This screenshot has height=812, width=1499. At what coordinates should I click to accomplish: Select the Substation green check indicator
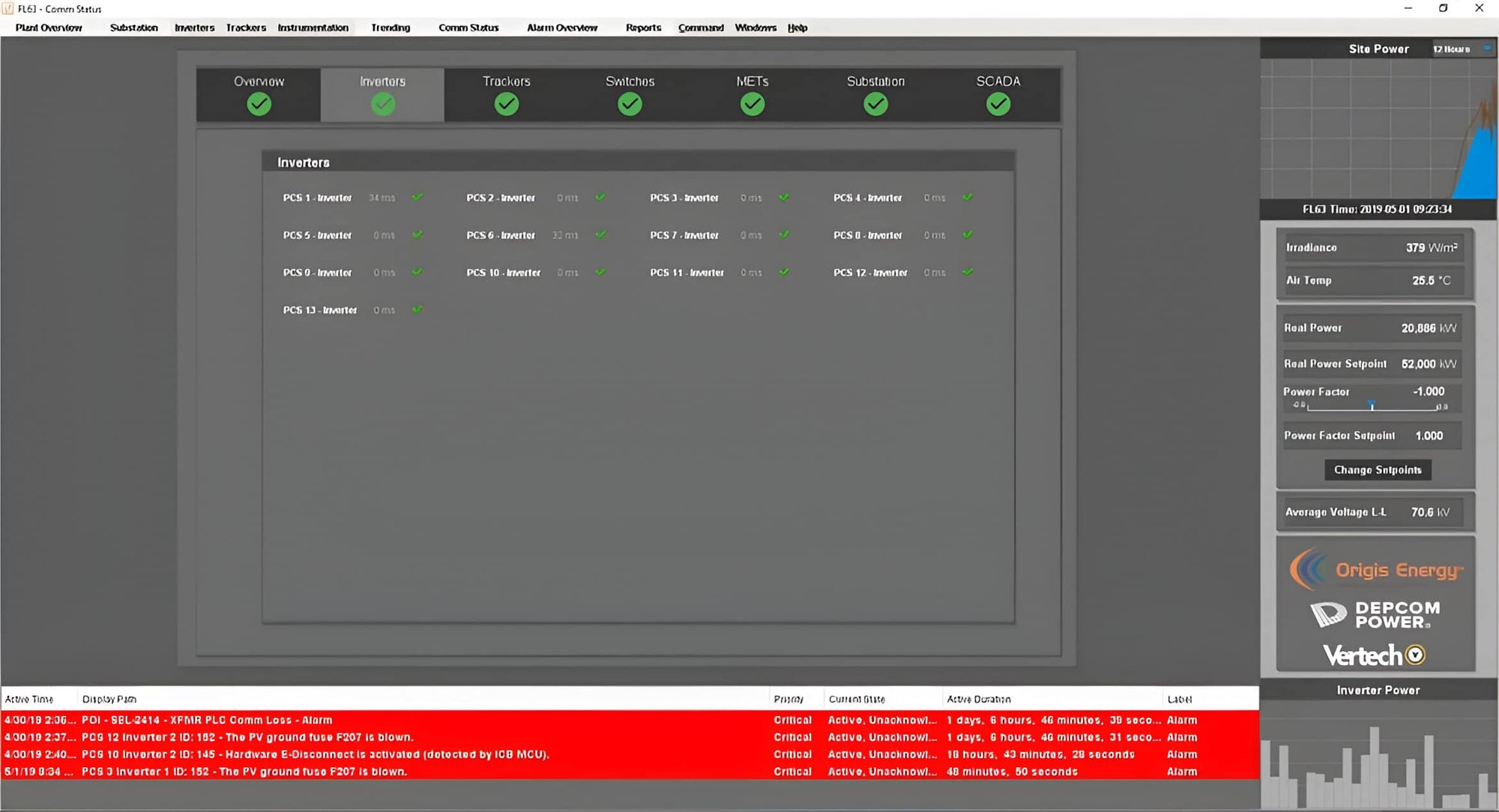click(x=875, y=104)
